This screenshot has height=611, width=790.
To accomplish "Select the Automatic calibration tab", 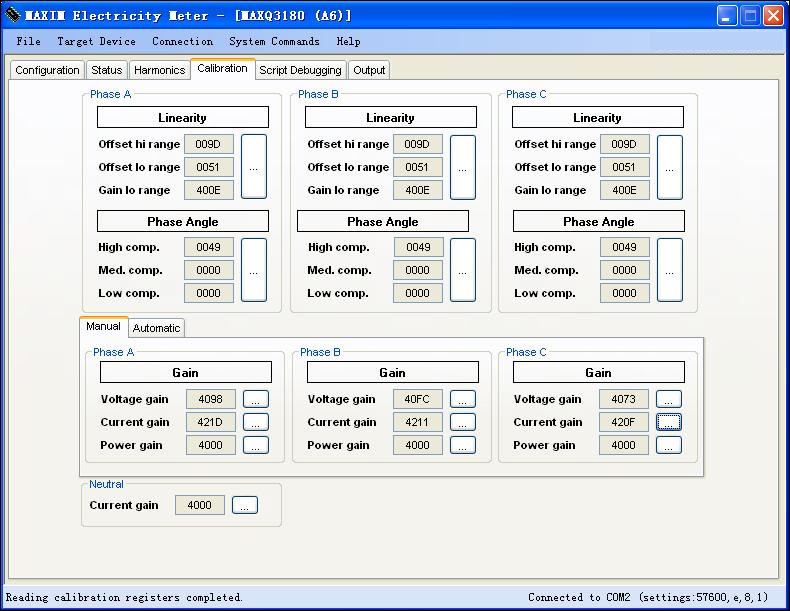I will (x=157, y=328).
